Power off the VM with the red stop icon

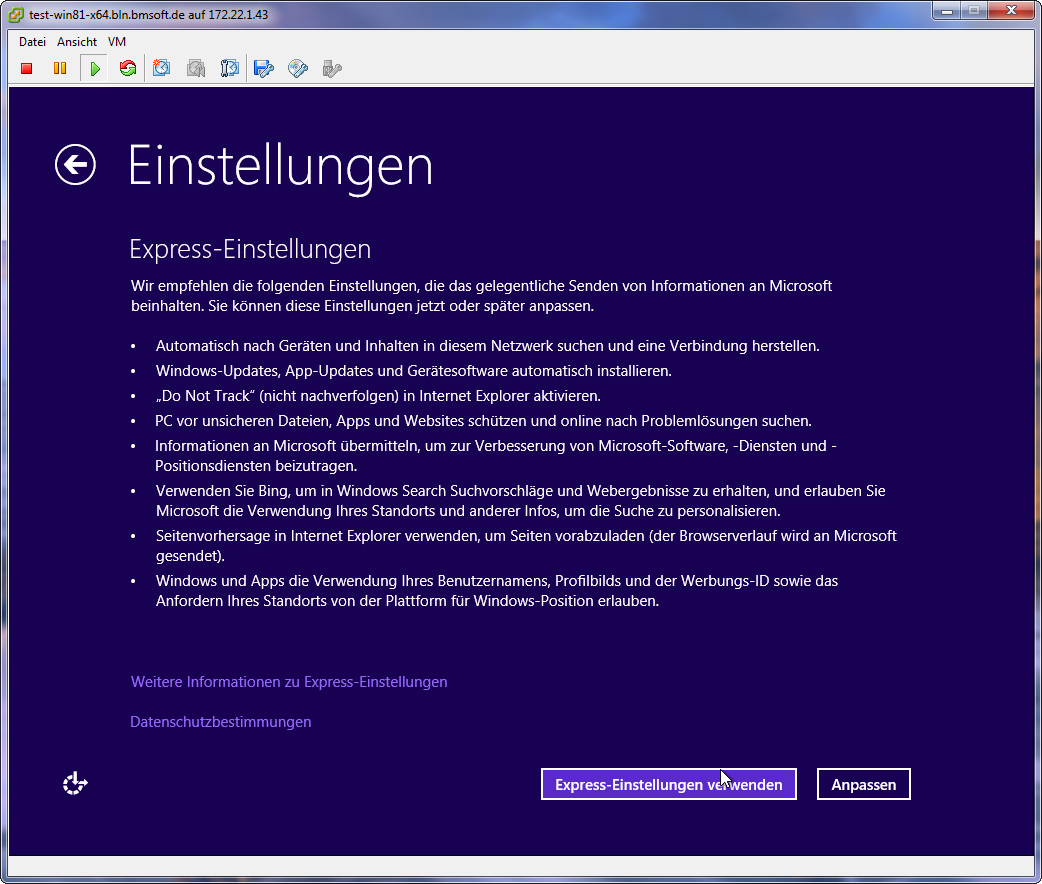point(27,68)
